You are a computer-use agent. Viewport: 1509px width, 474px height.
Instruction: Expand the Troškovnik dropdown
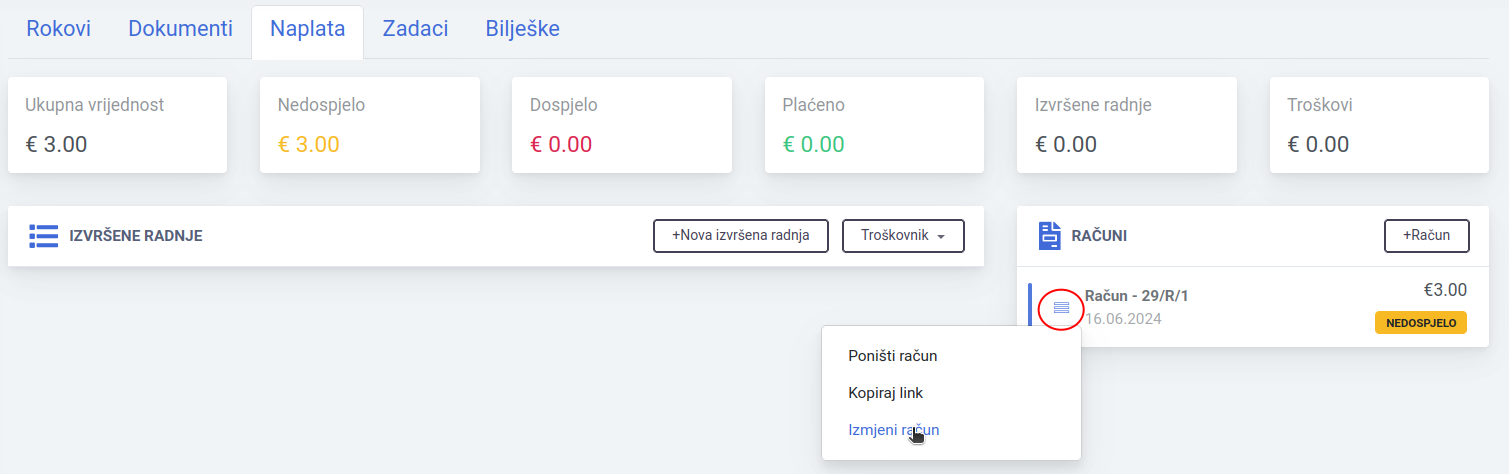[903, 236]
